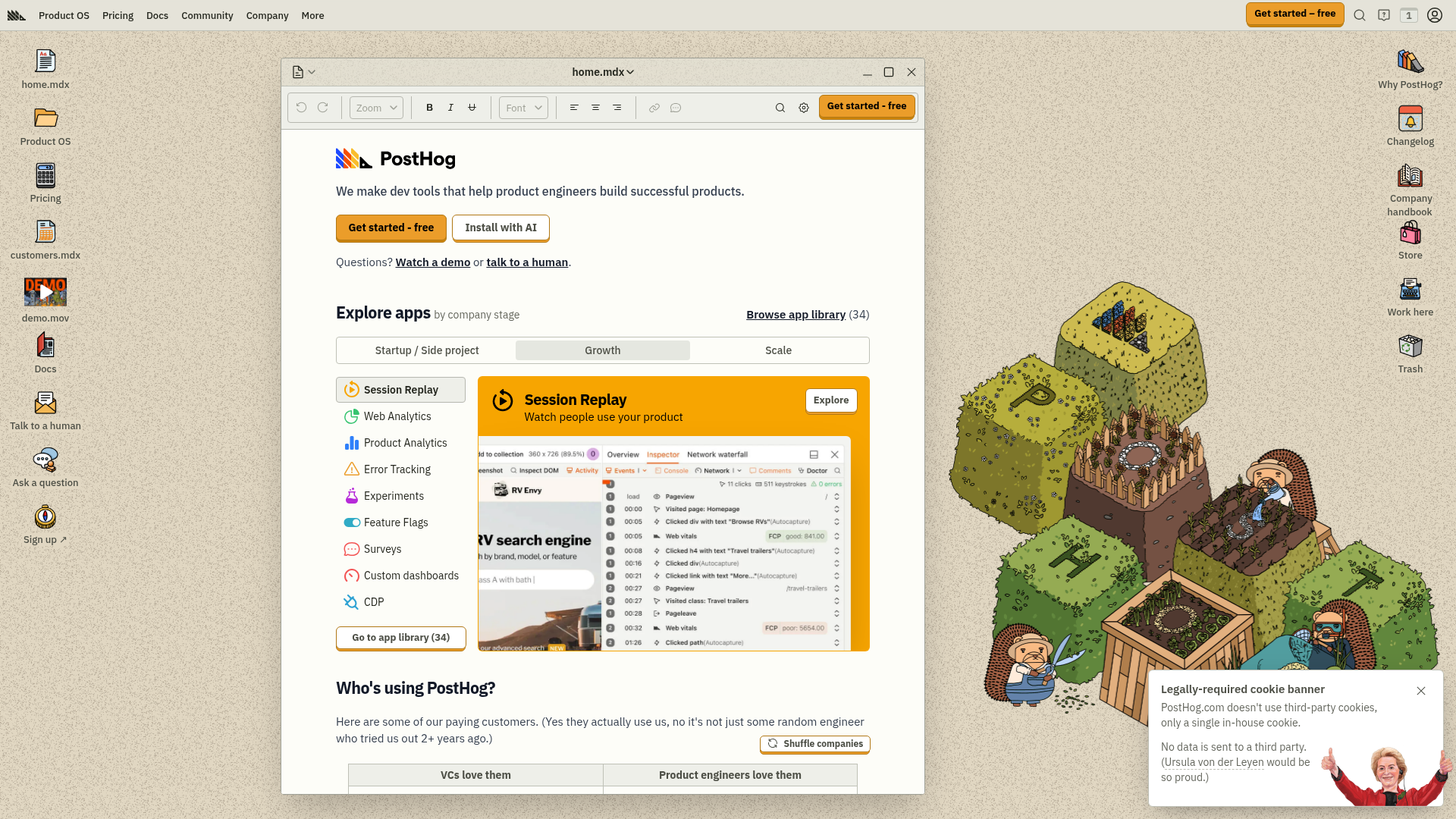Click the comment bubble icon in the toolbar
The width and height of the screenshot is (1456, 819).
[676, 107]
